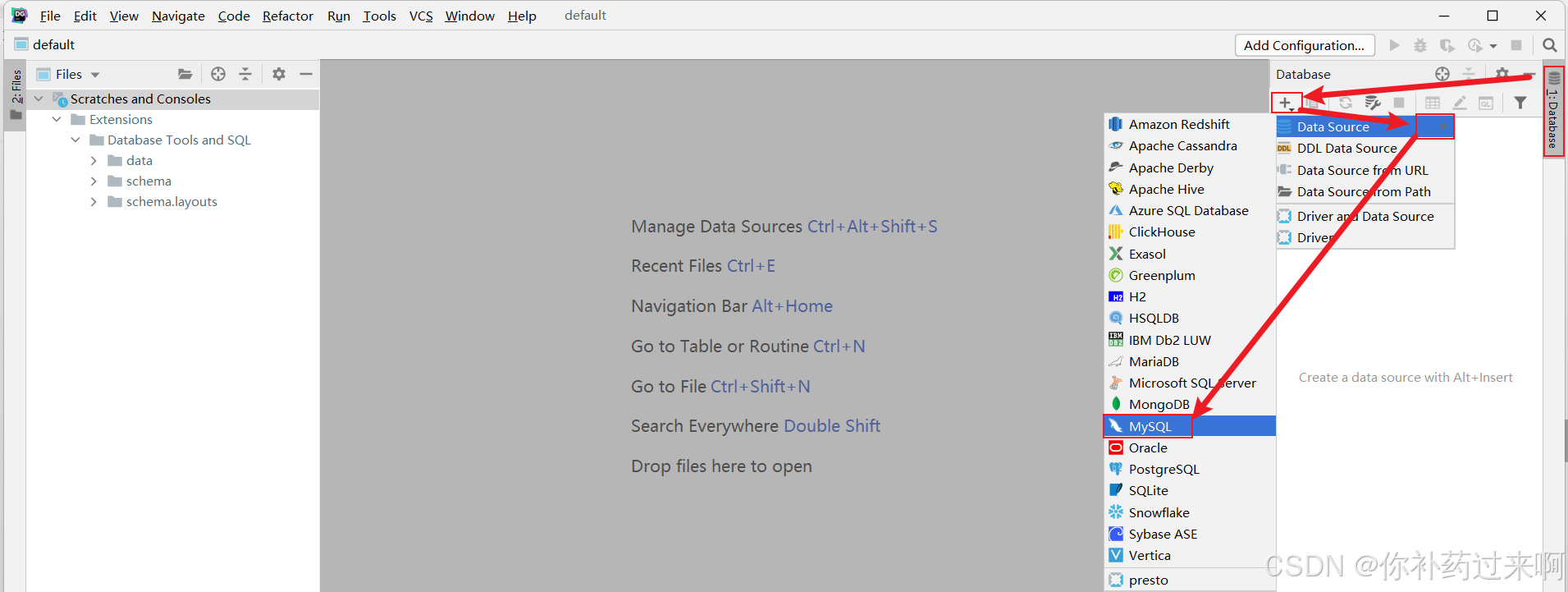Select SQLite data source

point(1190,490)
